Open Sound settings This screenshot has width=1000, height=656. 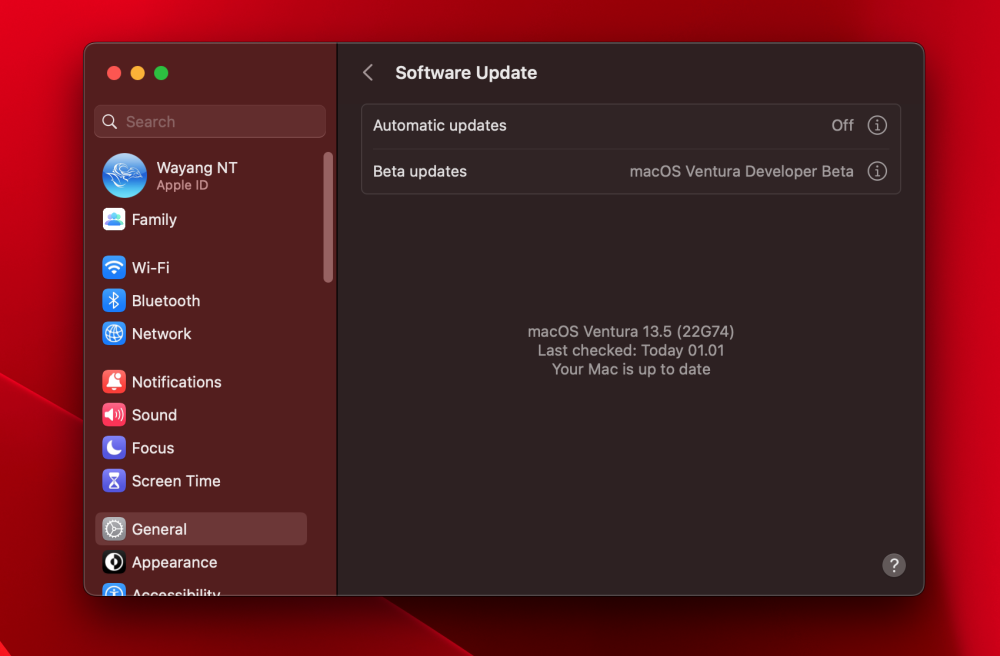[201, 415]
